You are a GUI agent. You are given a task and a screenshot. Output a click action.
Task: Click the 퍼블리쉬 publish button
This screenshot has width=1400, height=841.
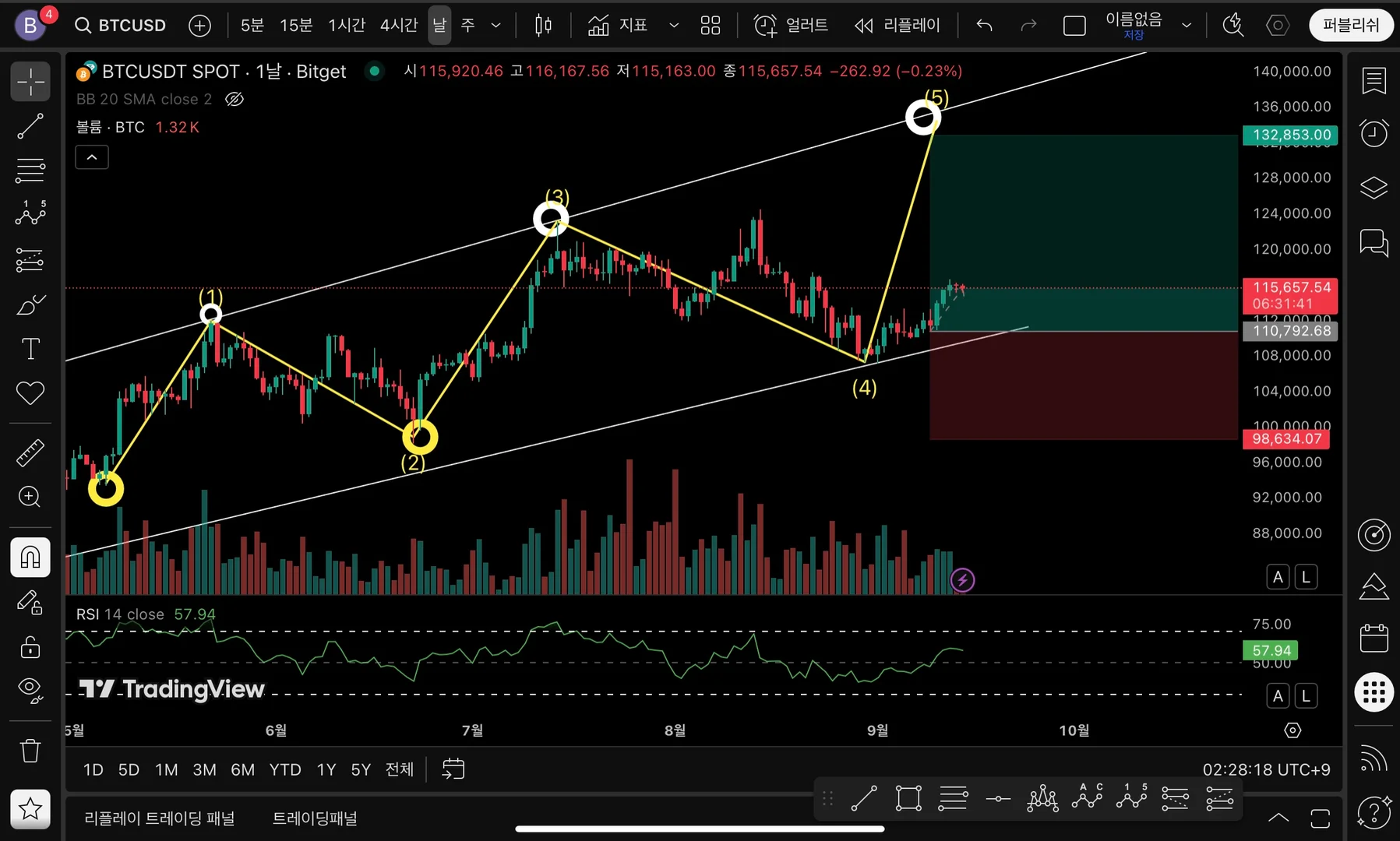click(1351, 26)
